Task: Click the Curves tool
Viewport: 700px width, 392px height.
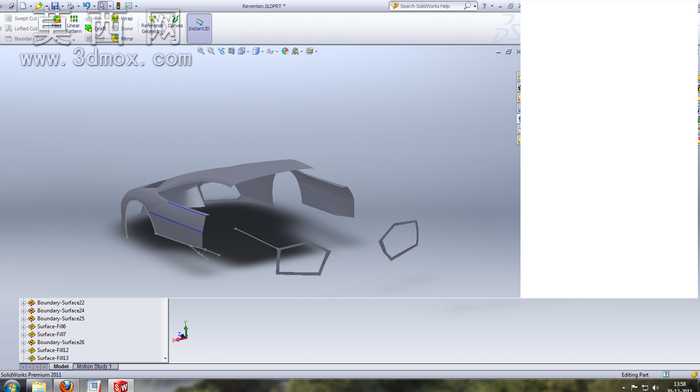Action: tap(175, 22)
